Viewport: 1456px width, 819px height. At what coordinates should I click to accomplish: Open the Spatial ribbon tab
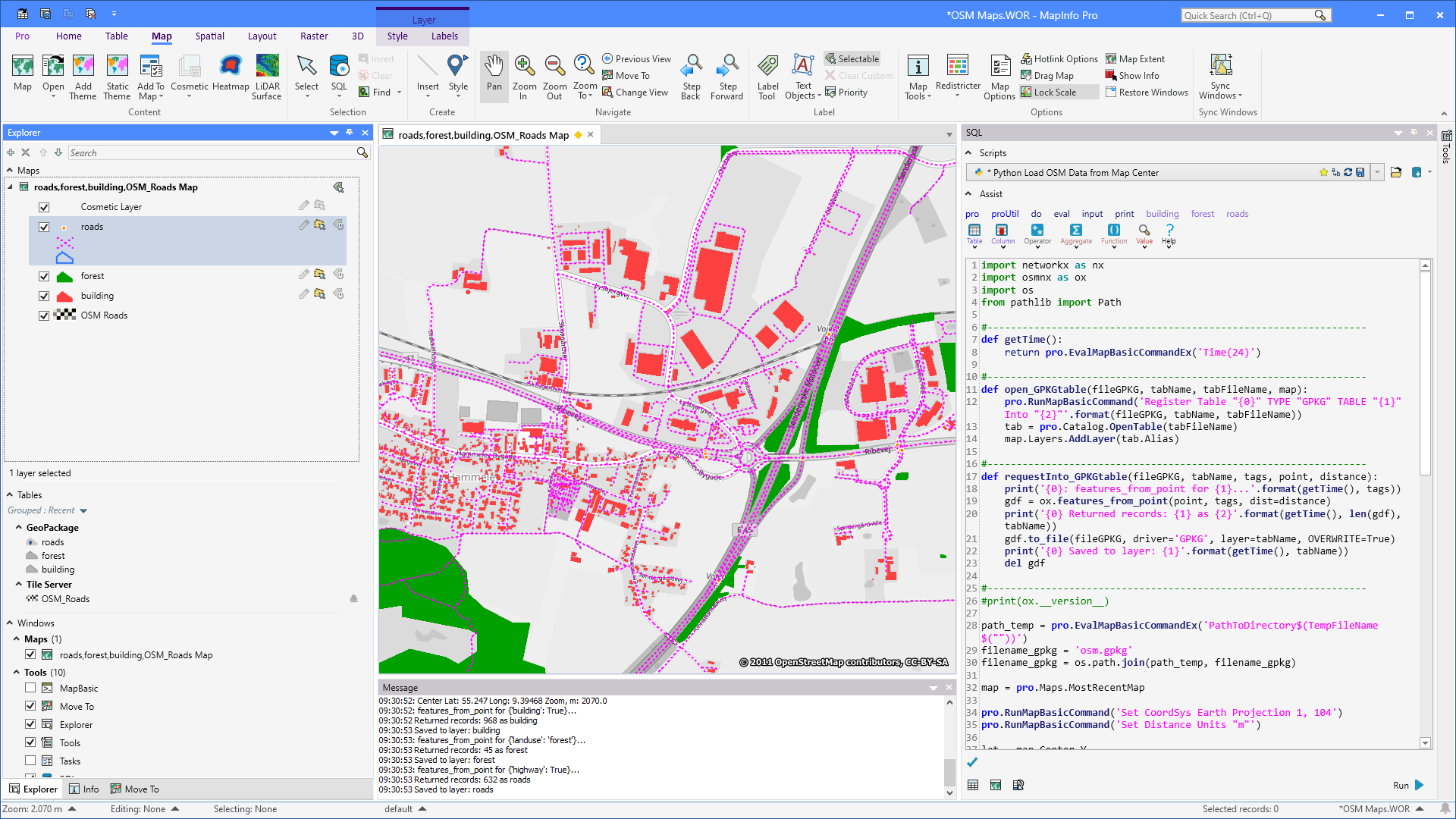pyautogui.click(x=209, y=36)
